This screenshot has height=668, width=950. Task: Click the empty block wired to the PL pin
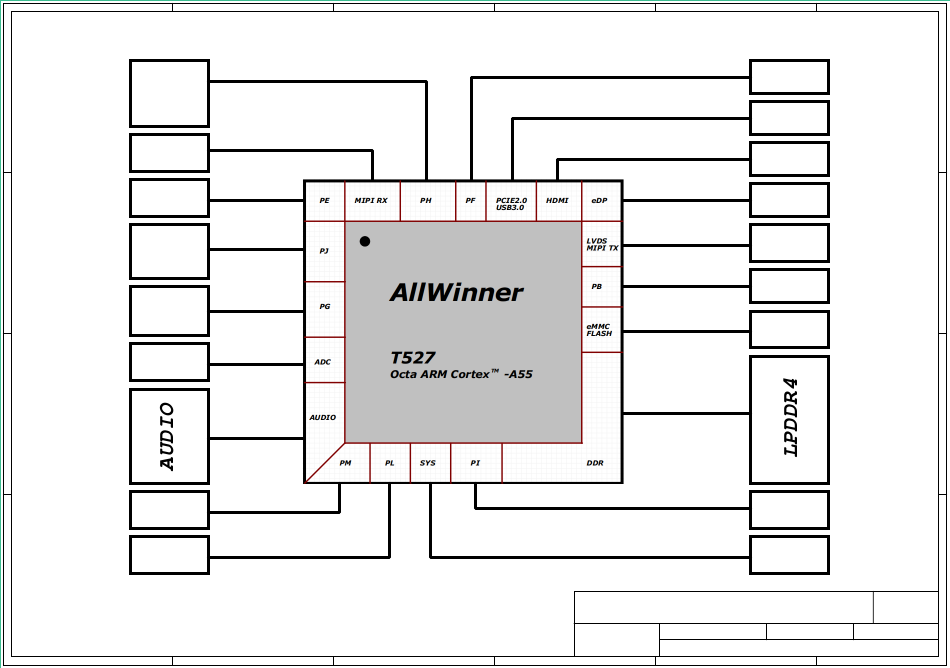[x=170, y=555]
